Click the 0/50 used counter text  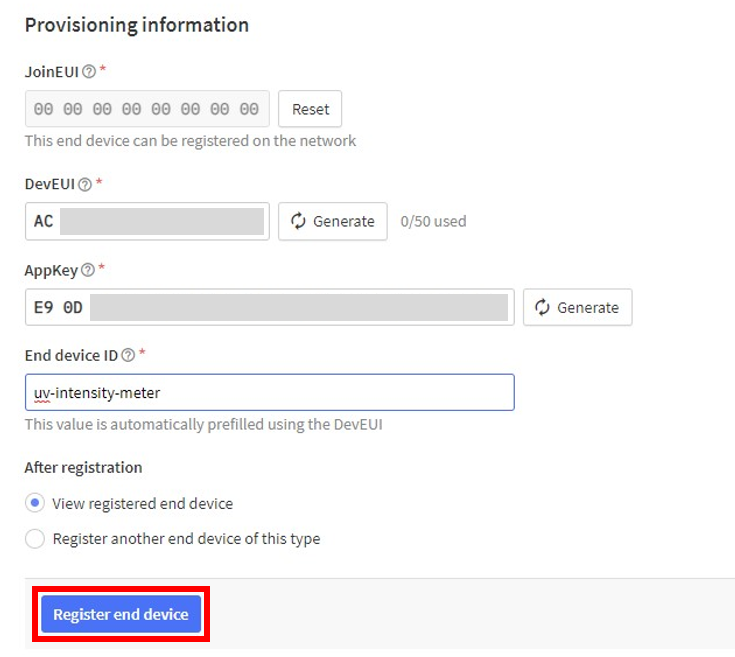(433, 221)
